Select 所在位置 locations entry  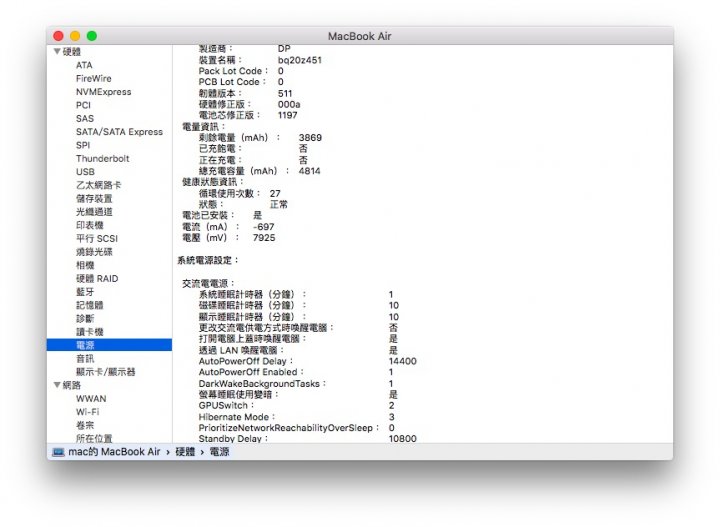(x=94, y=438)
